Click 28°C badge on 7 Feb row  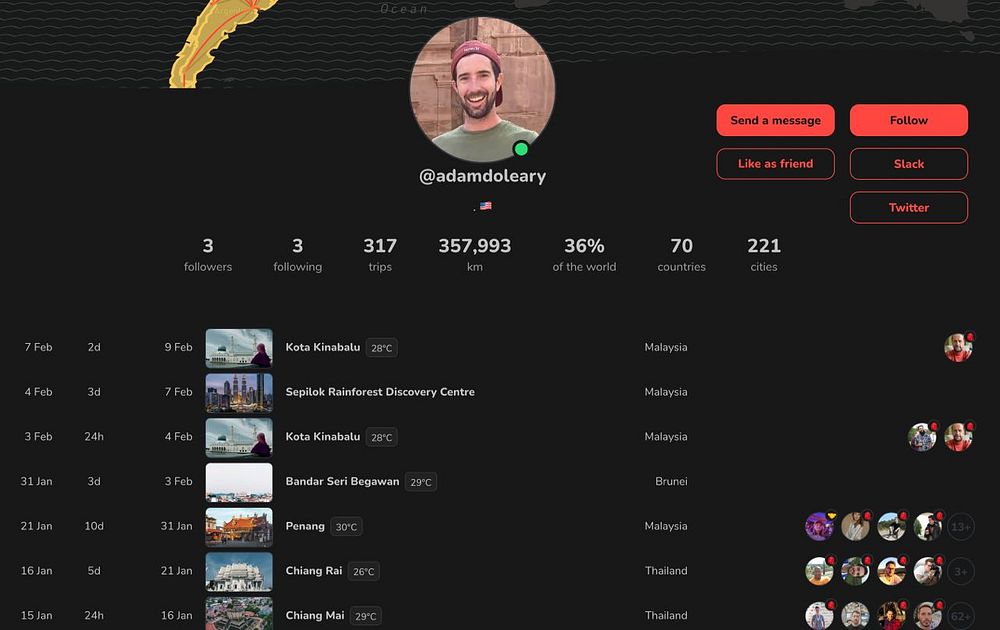pos(381,348)
